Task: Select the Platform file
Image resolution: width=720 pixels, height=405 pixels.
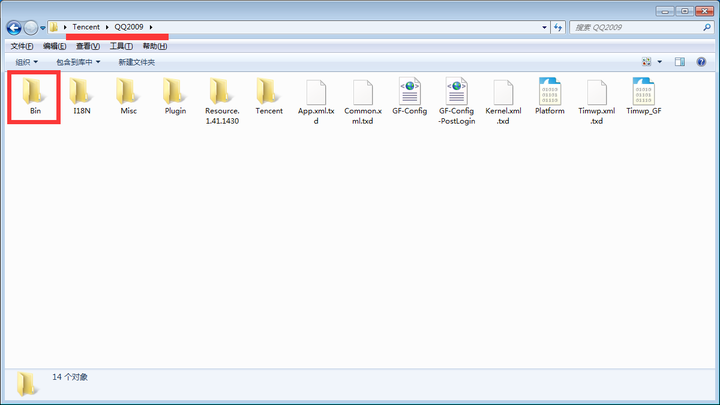Action: (x=550, y=96)
